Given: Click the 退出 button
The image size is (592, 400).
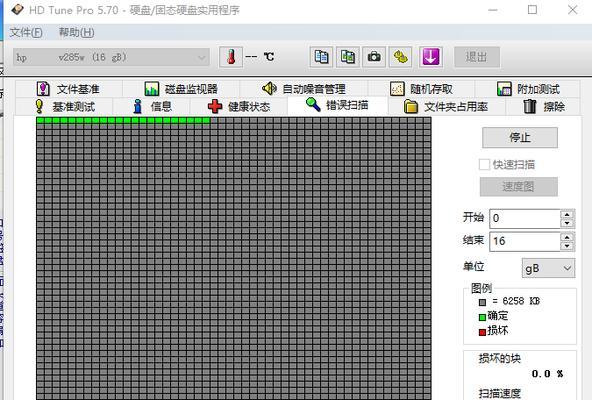Looking at the screenshot, I should point(477,57).
